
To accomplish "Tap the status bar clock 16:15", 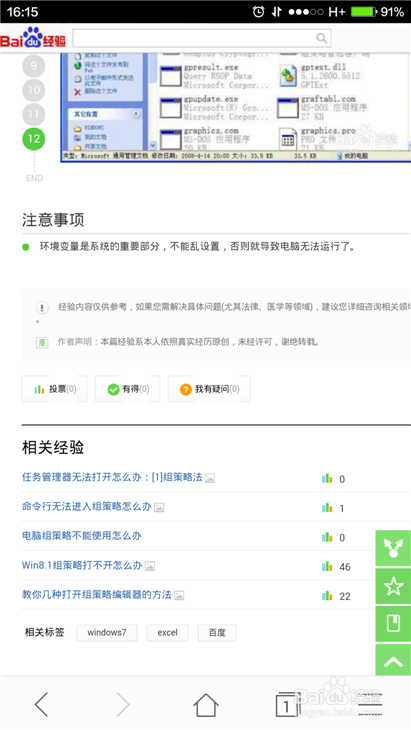I will (x=22, y=12).
